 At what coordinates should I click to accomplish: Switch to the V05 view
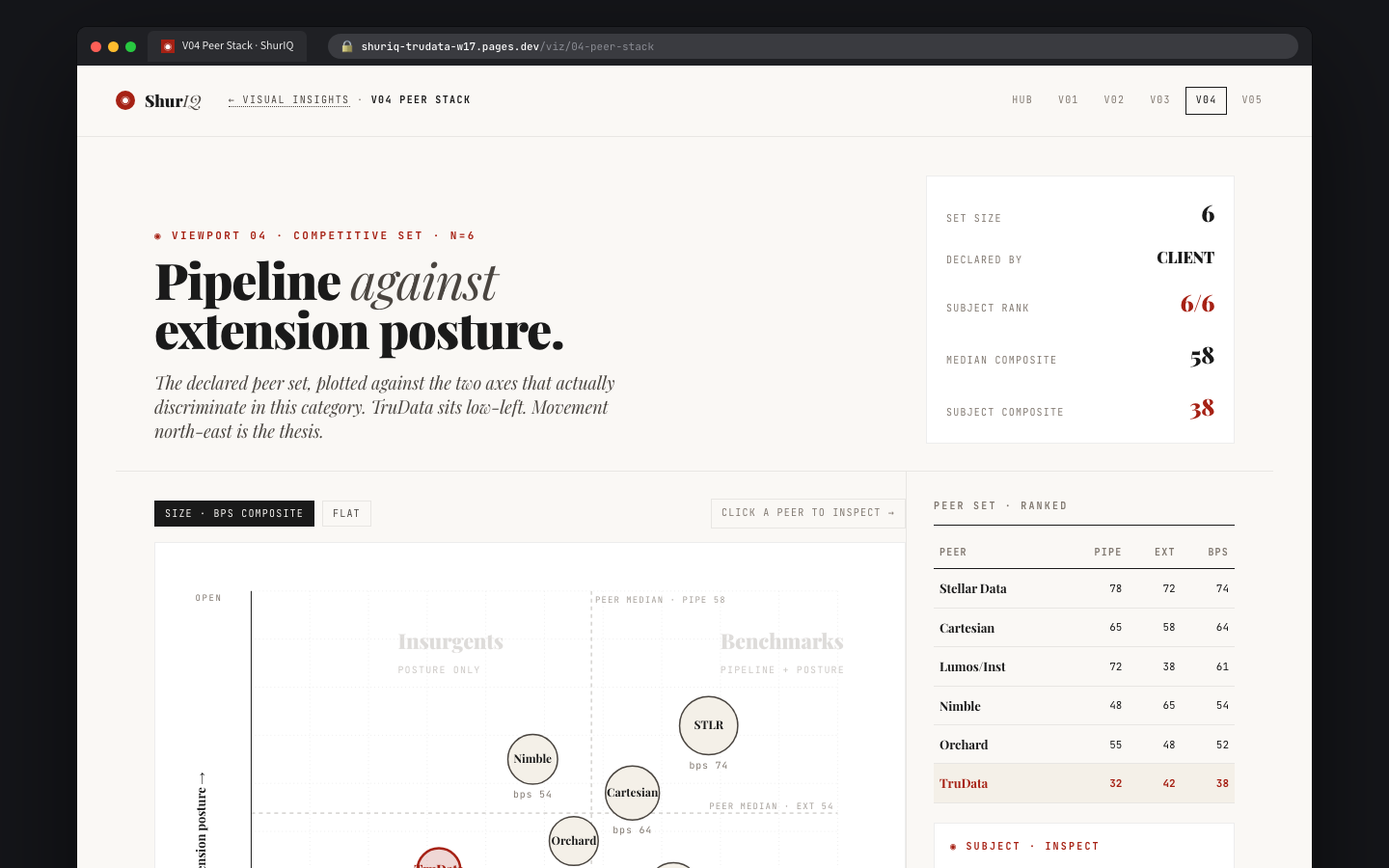(x=1251, y=99)
